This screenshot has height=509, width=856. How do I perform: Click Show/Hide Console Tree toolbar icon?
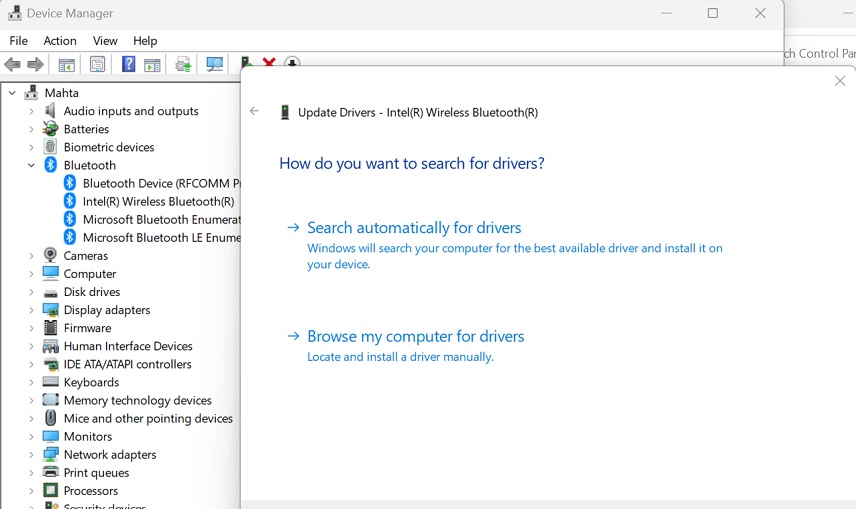pos(67,65)
